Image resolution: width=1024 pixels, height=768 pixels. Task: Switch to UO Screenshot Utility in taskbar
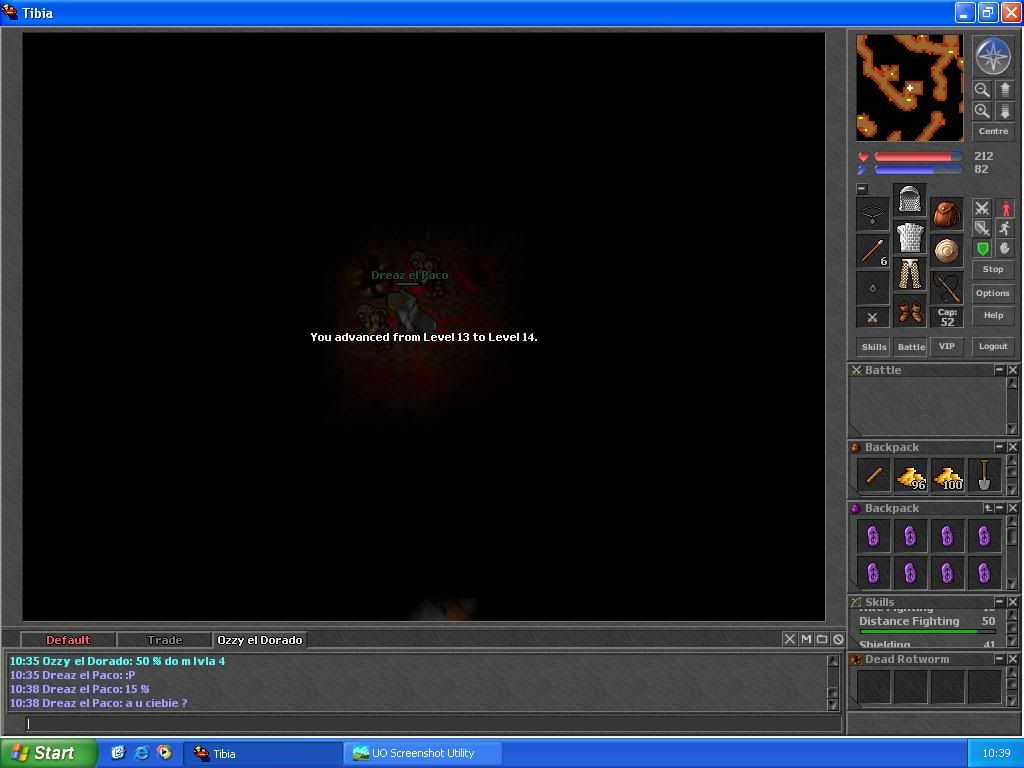click(423, 754)
